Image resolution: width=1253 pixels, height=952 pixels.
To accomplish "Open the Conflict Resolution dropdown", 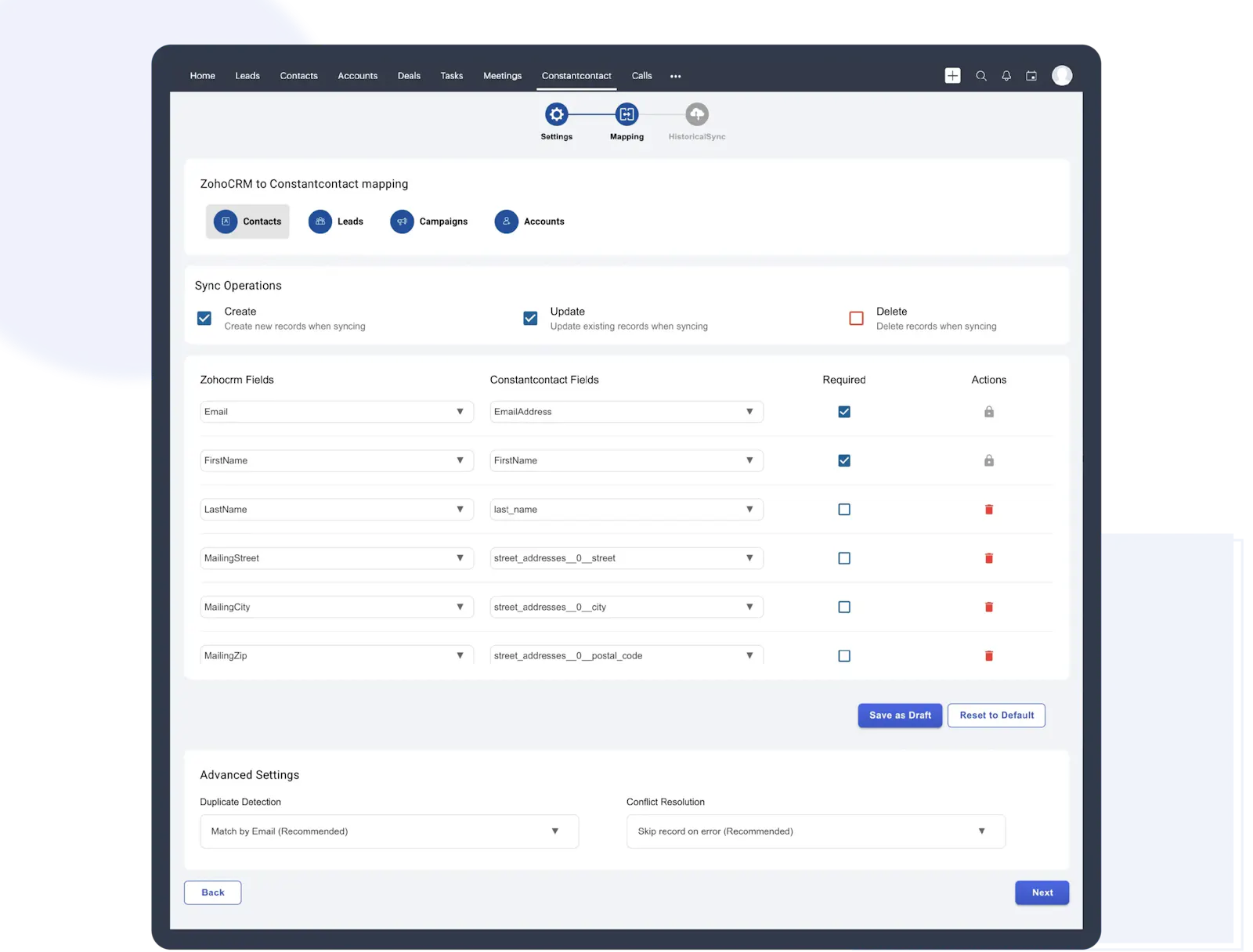I will 816,831.
